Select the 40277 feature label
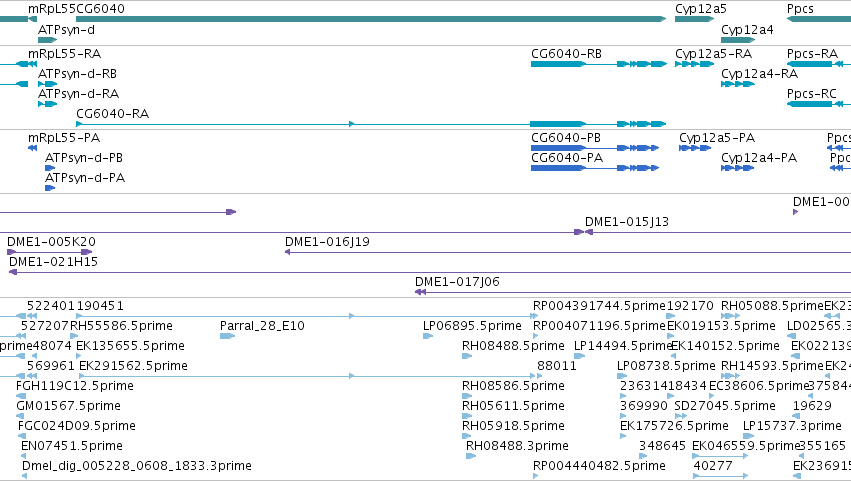This screenshot has height=481, width=851. point(713,467)
